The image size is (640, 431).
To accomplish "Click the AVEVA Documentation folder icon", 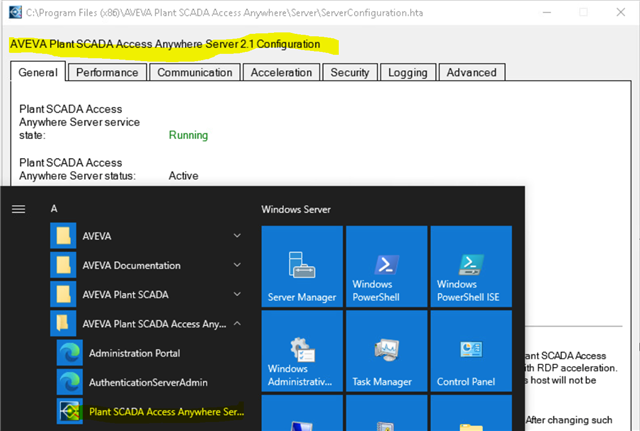I will coord(63,265).
